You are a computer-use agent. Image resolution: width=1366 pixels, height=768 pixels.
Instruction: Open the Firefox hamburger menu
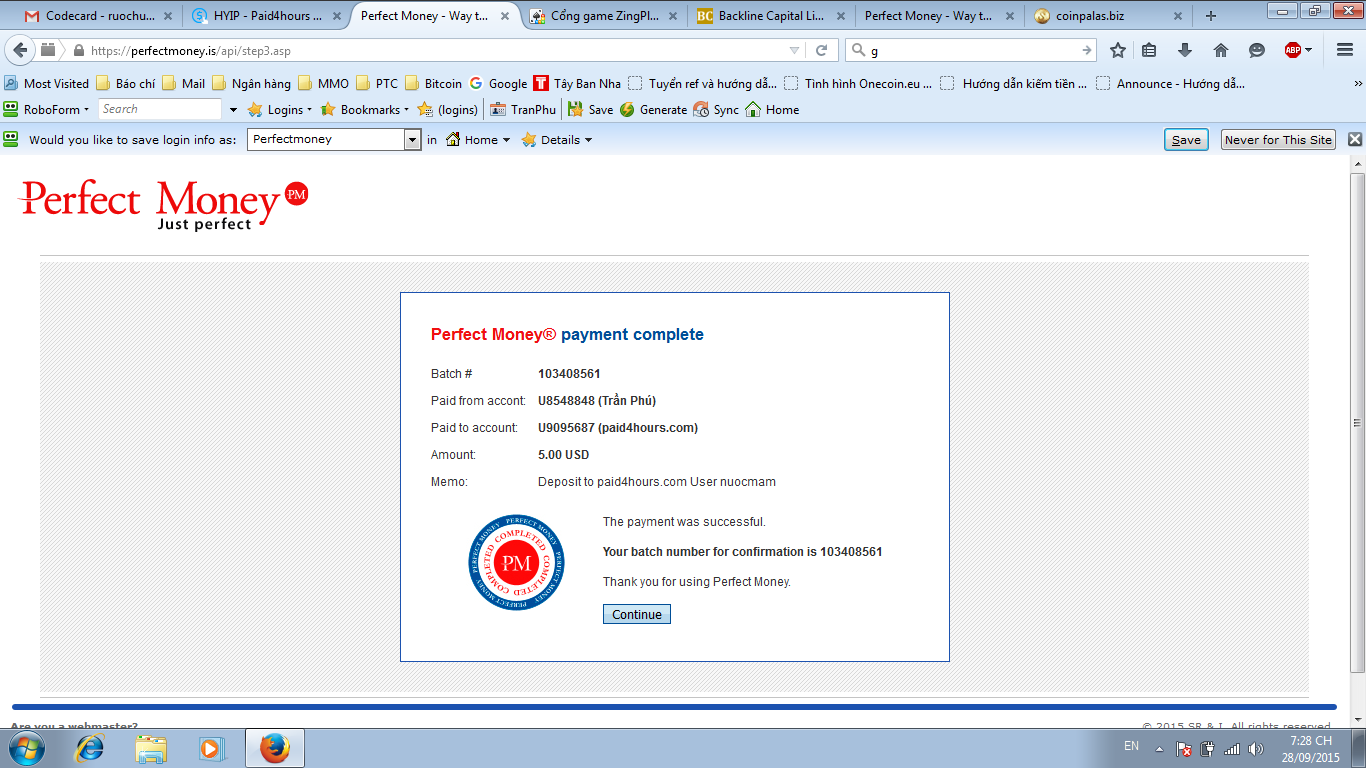1345,50
